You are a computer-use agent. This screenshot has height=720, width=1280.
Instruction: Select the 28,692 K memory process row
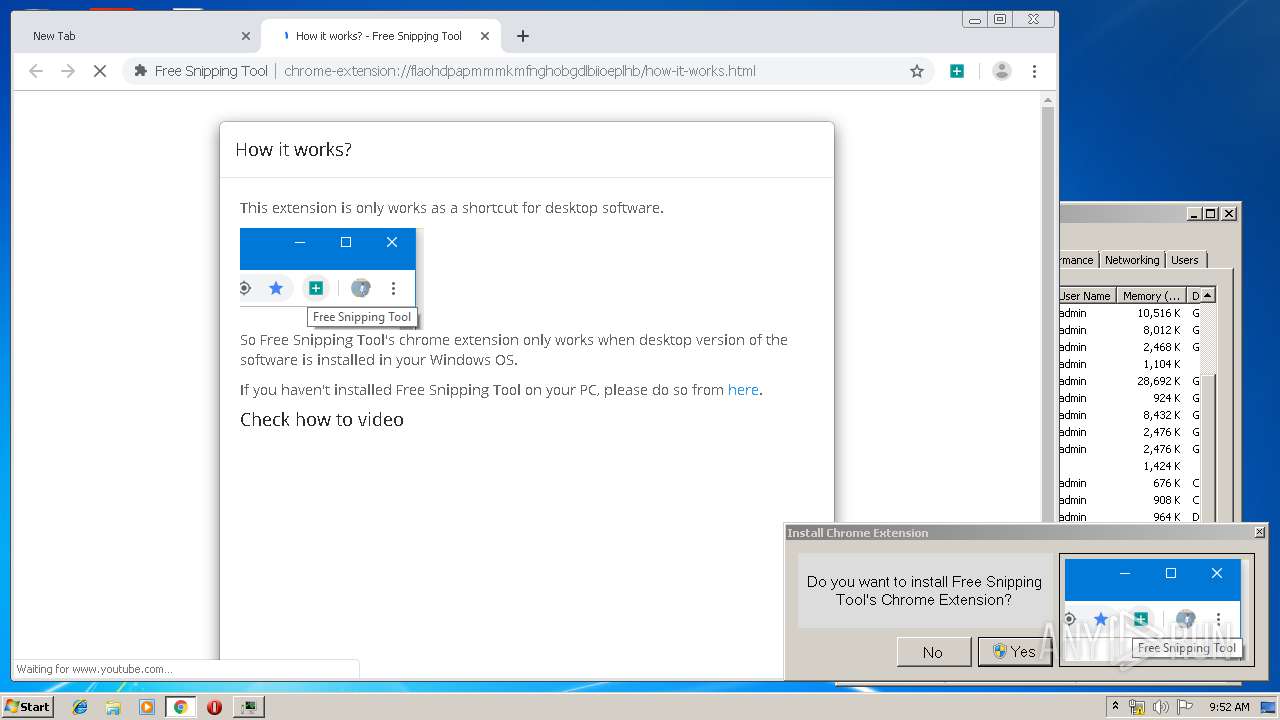pos(1130,381)
